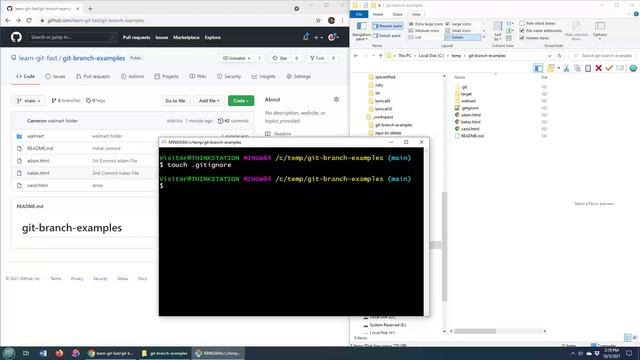This screenshot has height=360, width=640.
Task: Select Extra large icons layout
Action: pyautogui.click(x=426, y=24)
